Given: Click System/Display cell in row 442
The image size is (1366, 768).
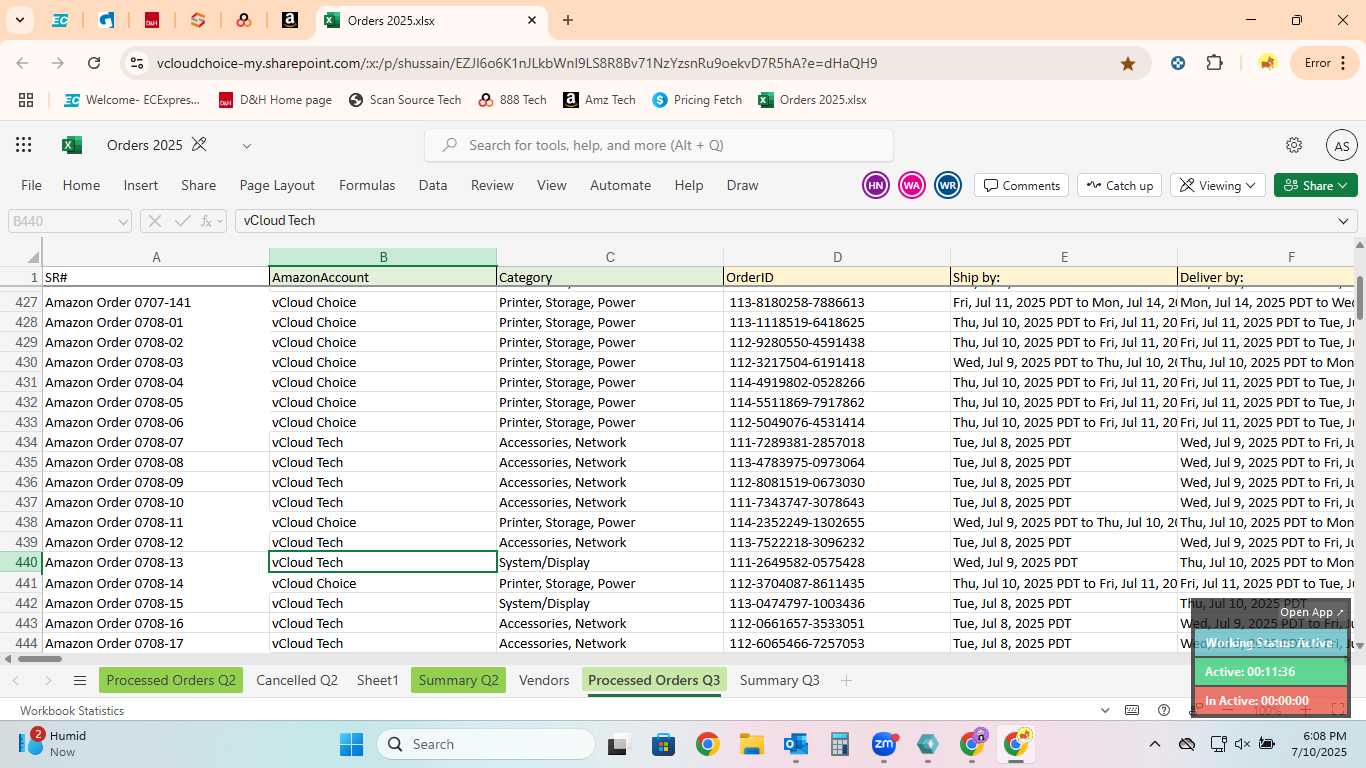Looking at the screenshot, I should click(610, 603).
